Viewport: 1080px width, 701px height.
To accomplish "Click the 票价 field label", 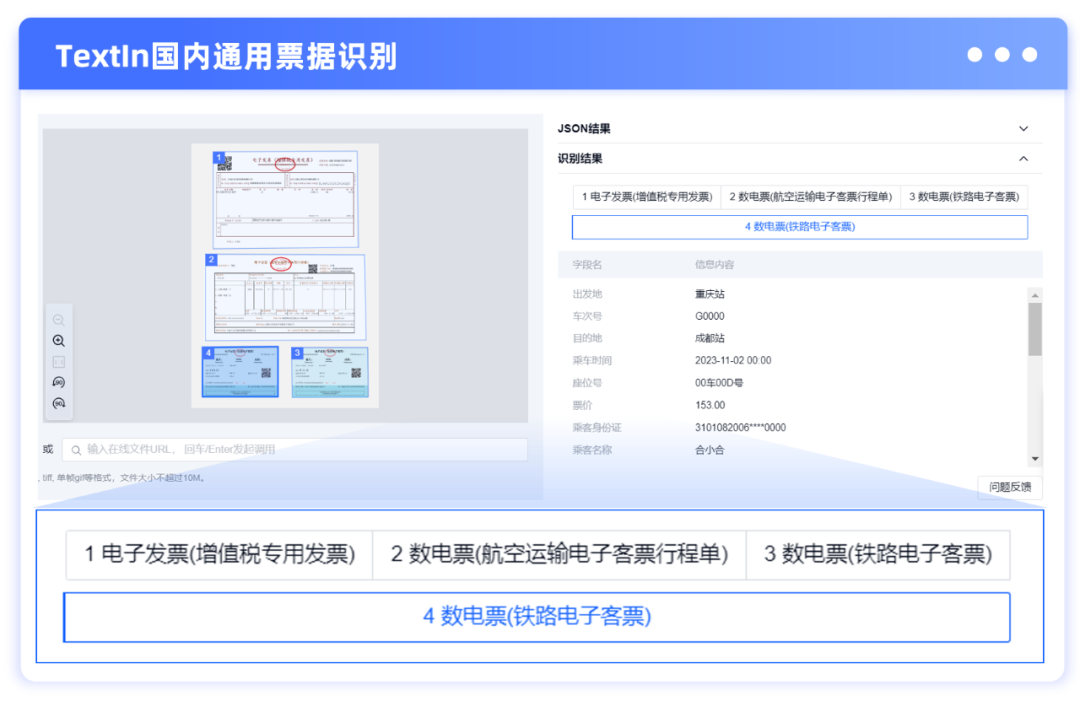I will coord(582,405).
